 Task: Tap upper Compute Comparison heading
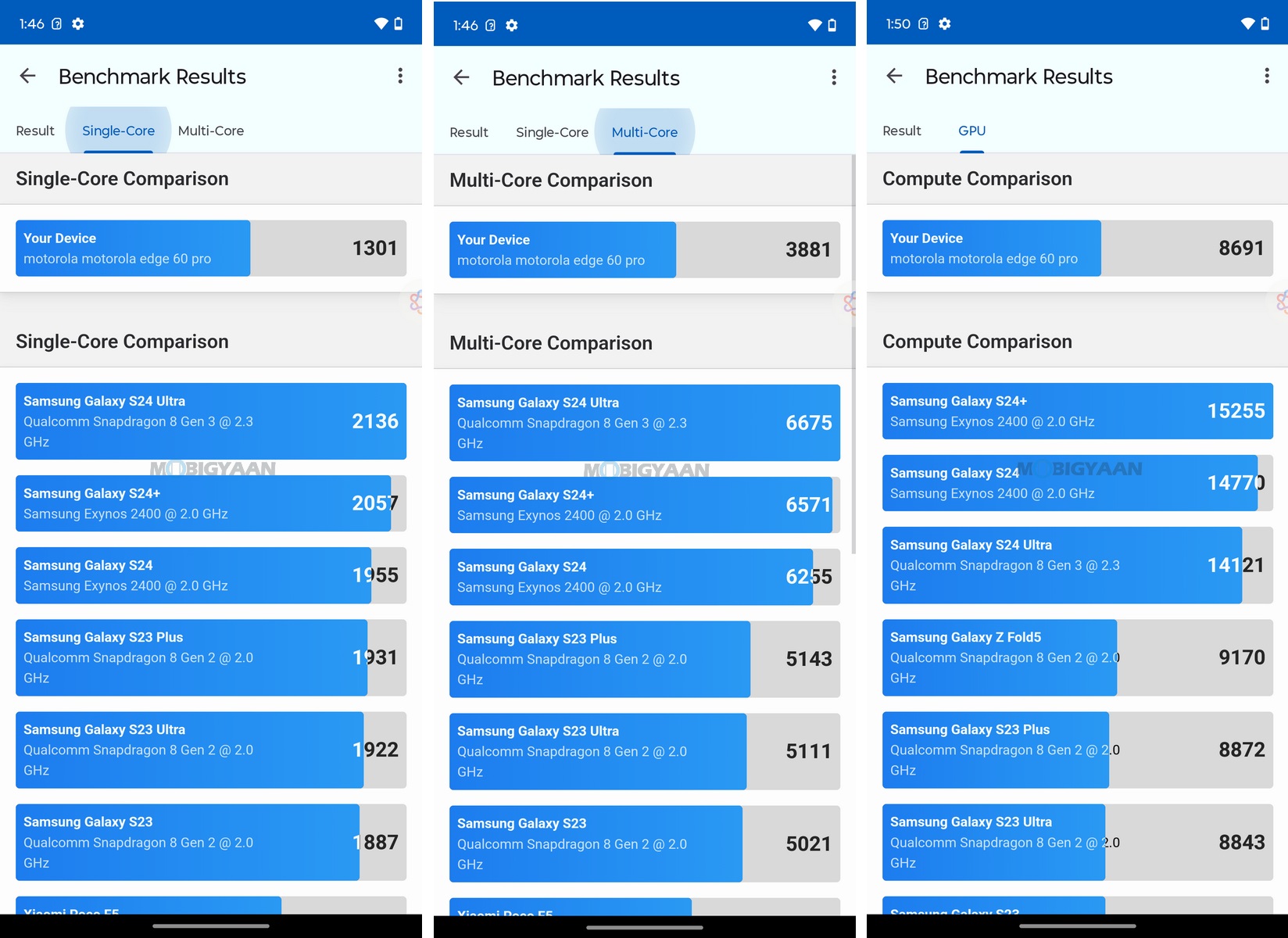pyautogui.click(x=977, y=179)
